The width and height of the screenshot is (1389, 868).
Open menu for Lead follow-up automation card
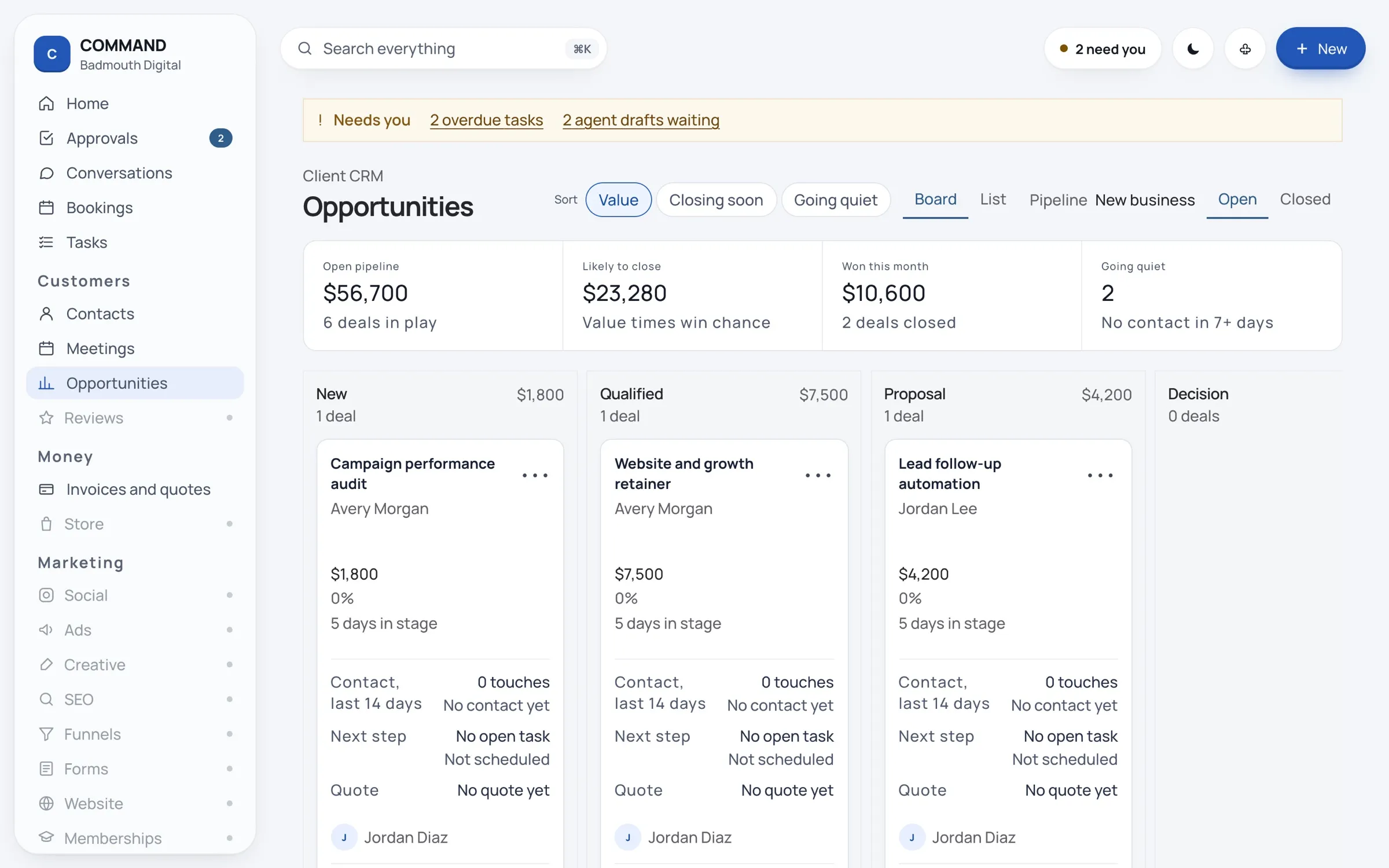(1100, 476)
